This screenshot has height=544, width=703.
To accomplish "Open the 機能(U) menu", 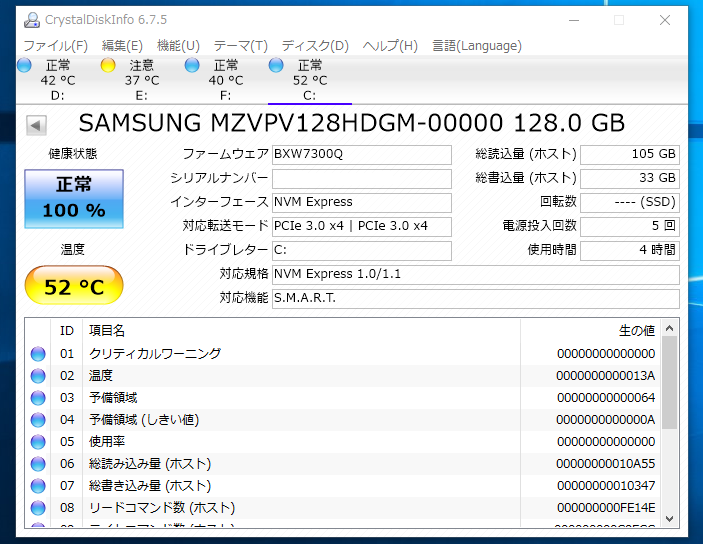I will point(178,46).
